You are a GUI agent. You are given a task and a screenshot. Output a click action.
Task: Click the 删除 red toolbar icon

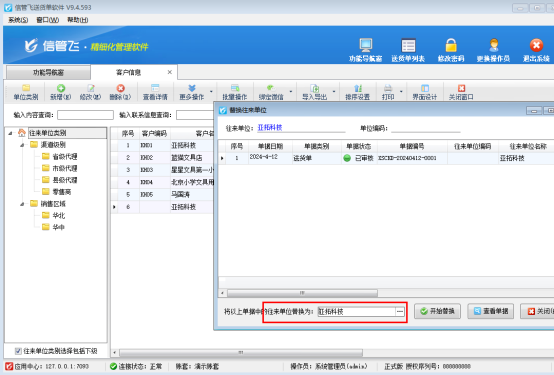click(x=120, y=88)
